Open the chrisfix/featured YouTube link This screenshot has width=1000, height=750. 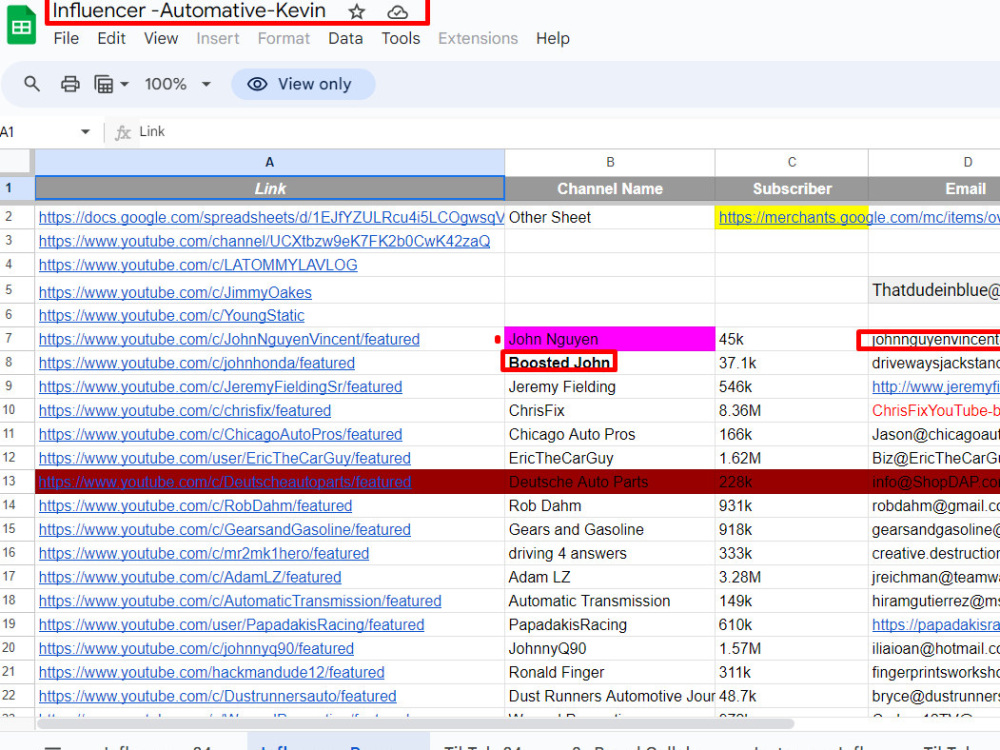[185, 410]
